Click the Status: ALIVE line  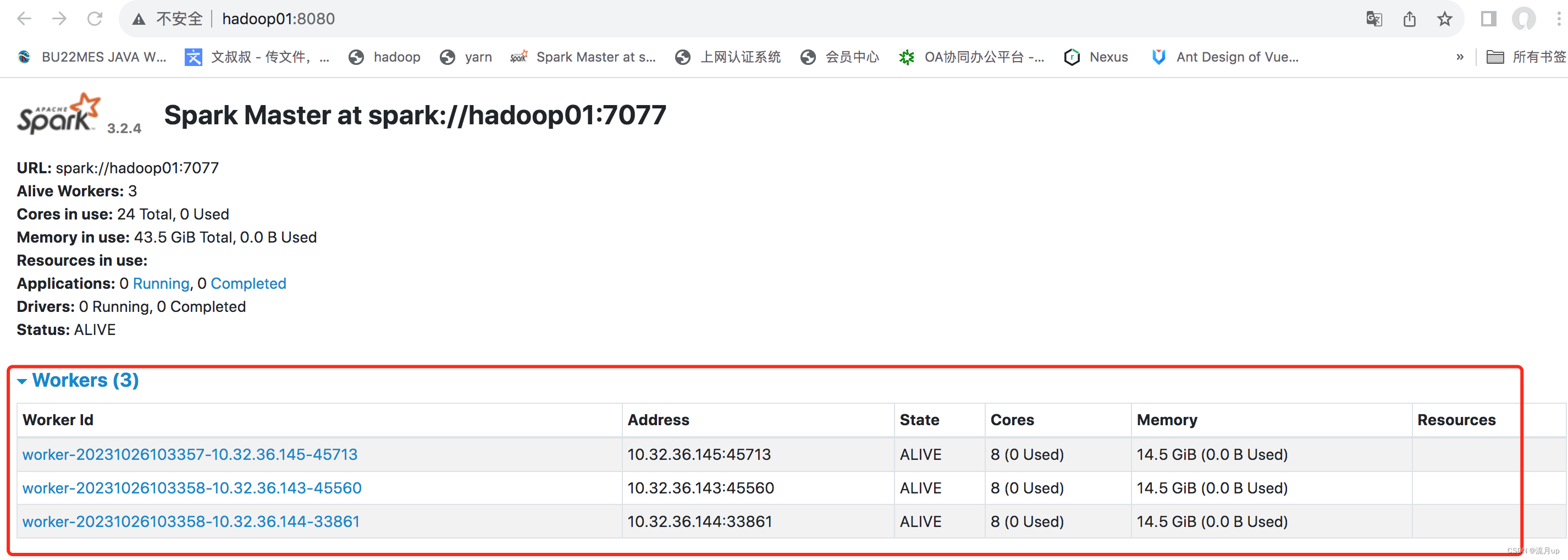coord(67,330)
